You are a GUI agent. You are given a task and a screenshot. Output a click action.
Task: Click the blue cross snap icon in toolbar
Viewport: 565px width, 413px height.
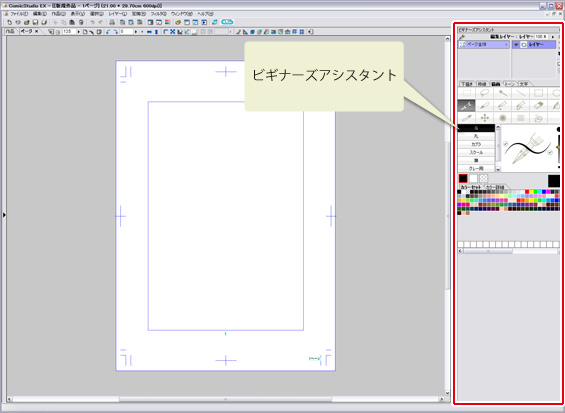[173, 32]
